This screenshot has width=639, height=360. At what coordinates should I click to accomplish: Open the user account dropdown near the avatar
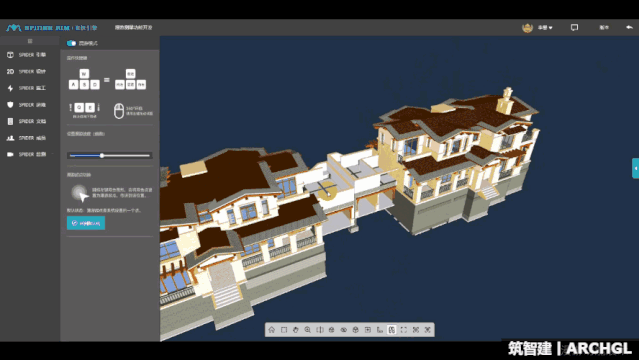tap(545, 28)
